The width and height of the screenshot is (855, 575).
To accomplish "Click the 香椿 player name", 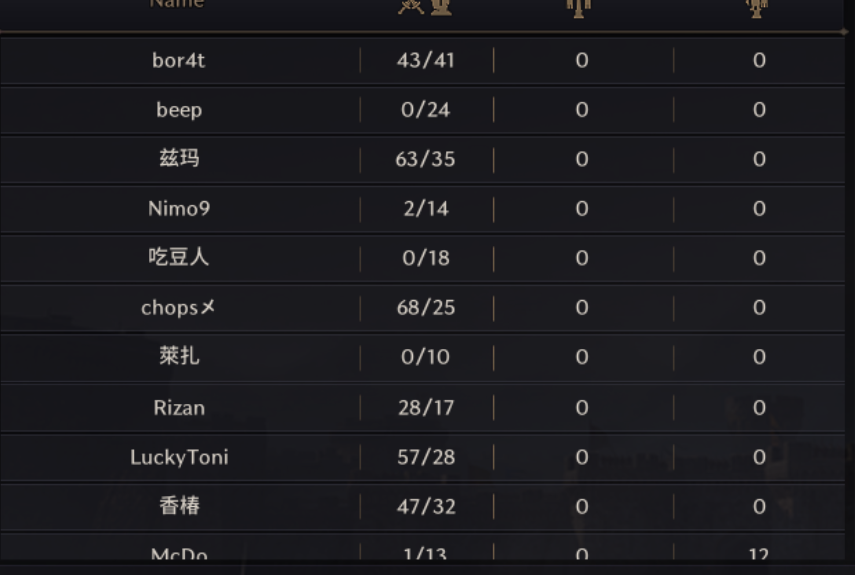I will click(x=179, y=506).
